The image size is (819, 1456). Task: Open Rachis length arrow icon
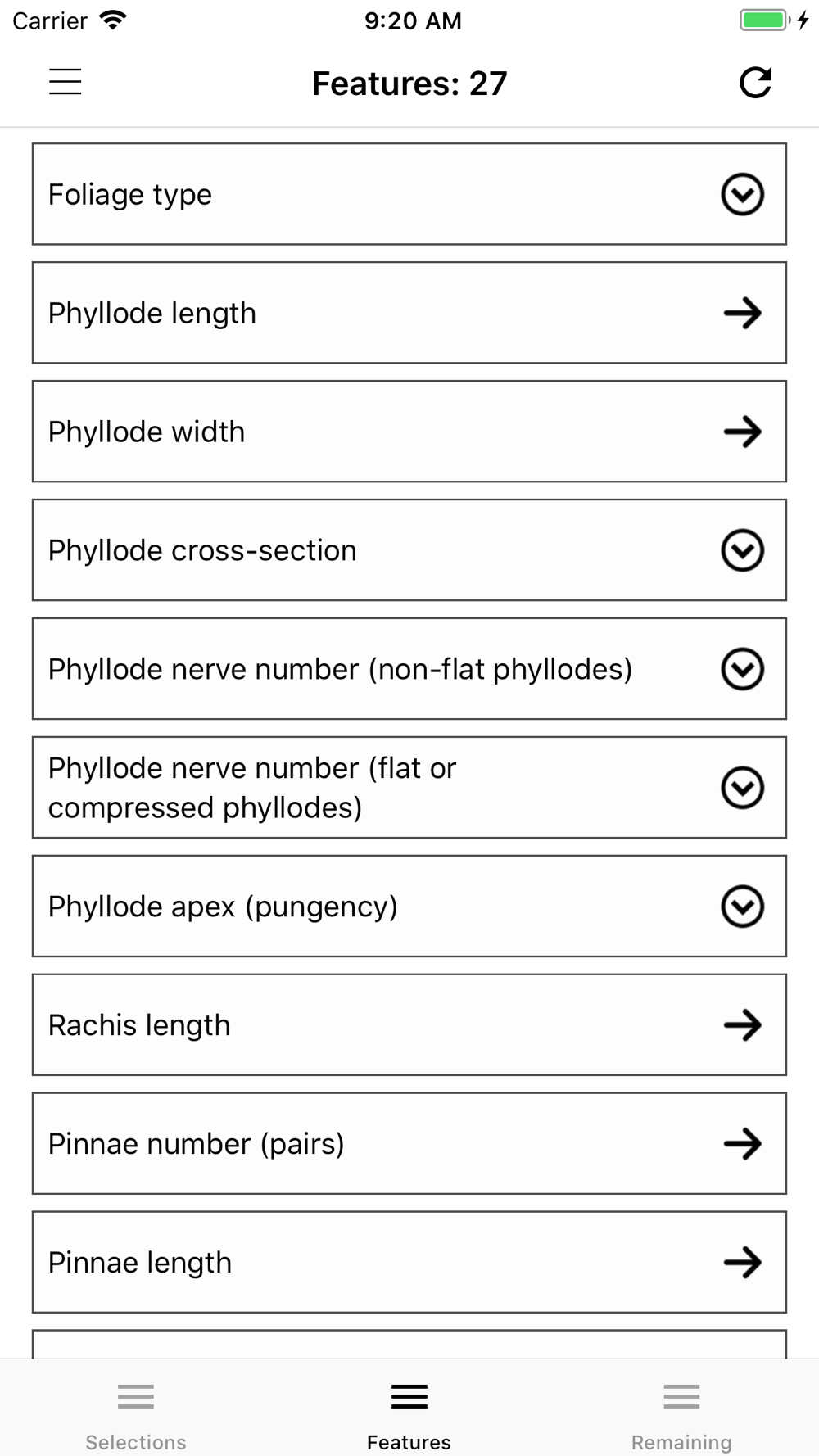[x=743, y=1025]
